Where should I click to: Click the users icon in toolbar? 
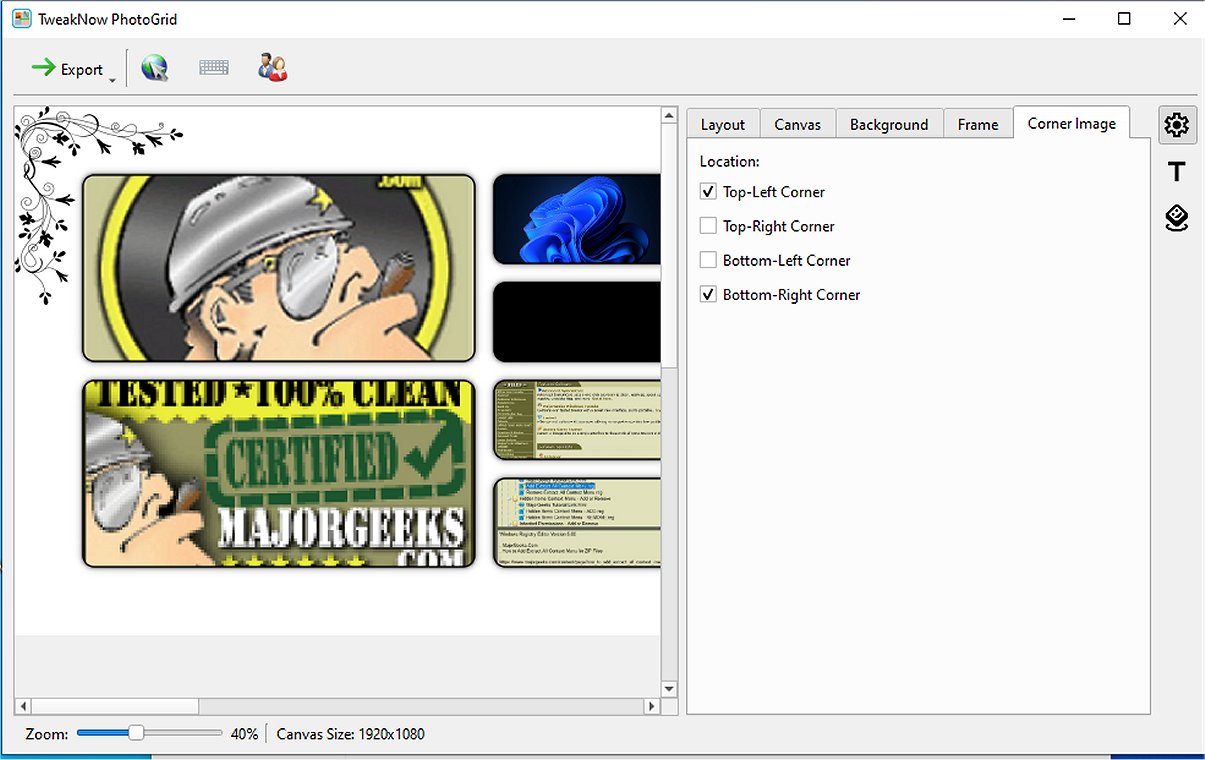(x=272, y=68)
